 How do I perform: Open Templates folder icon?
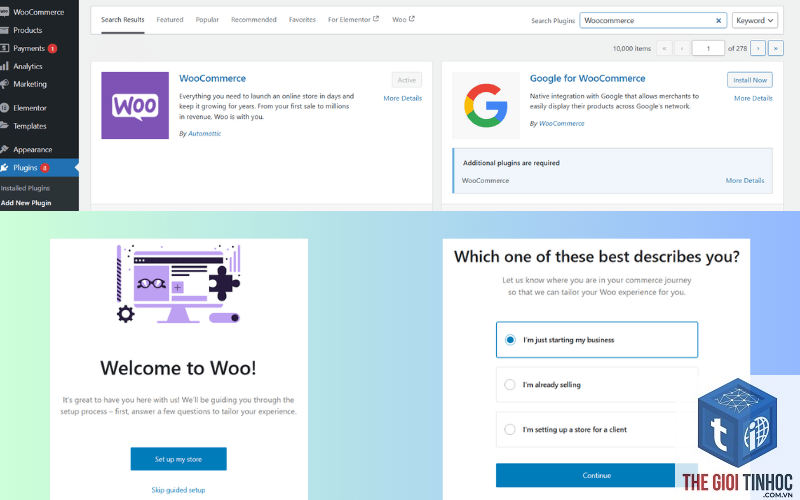(x=5, y=126)
